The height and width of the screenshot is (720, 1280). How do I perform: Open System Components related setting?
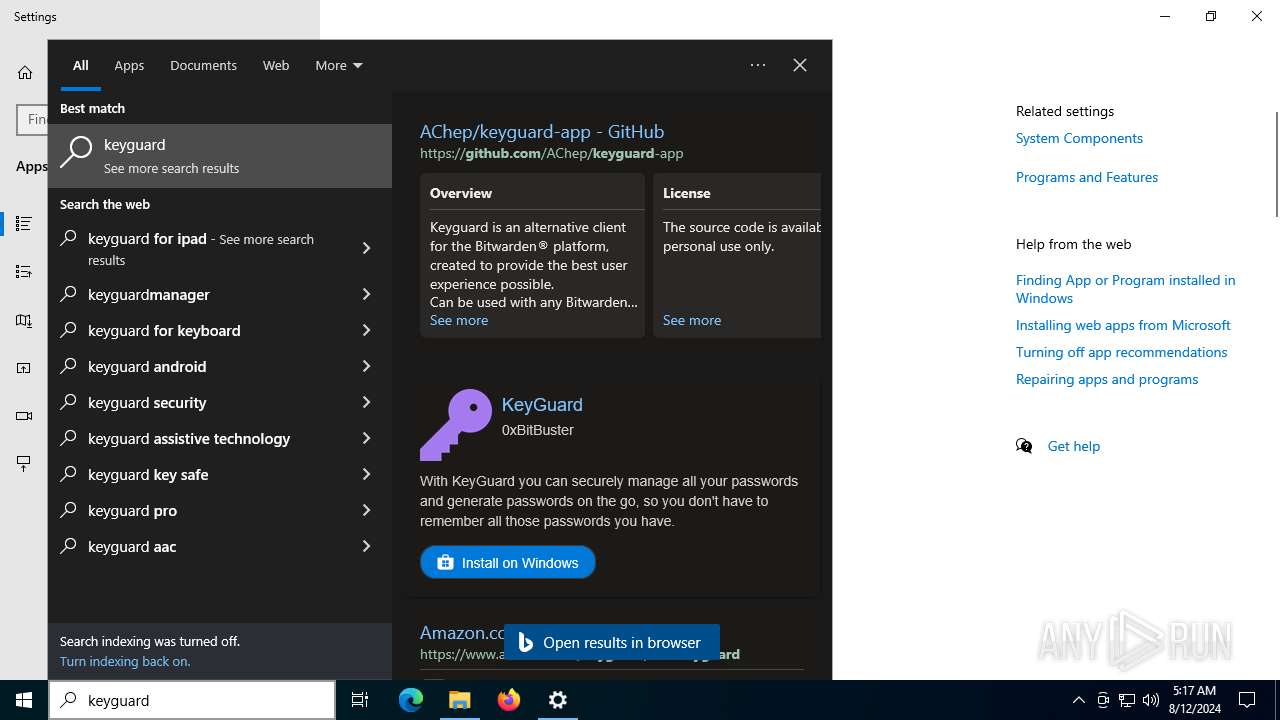(x=1079, y=138)
